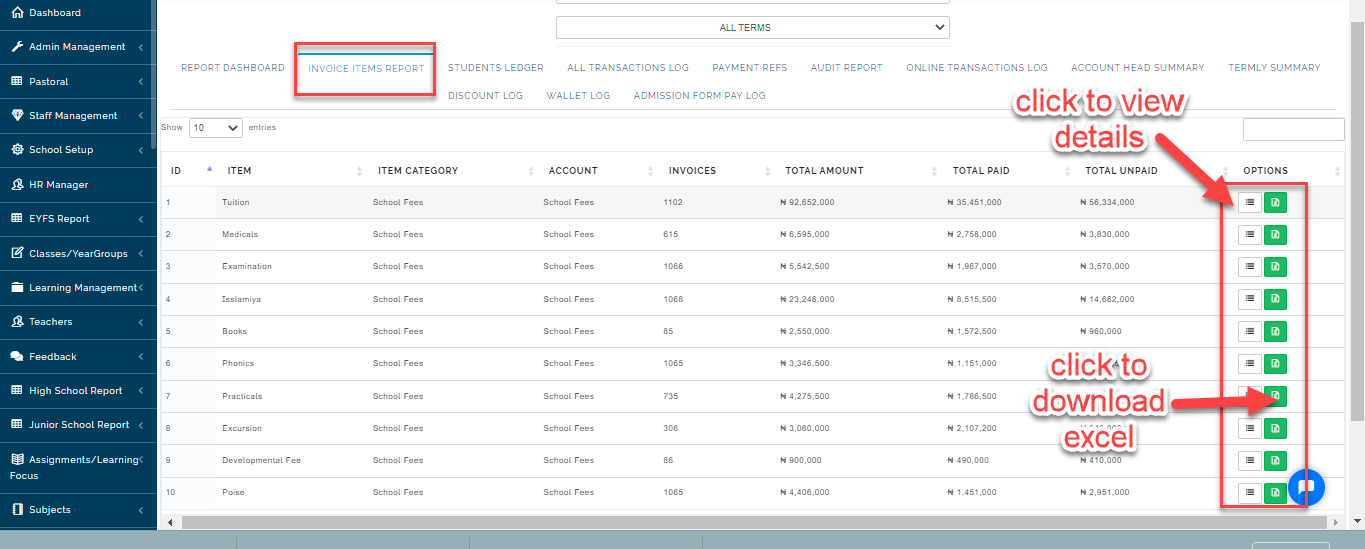1365x549 pixels.
Task: Show details of Isslamiya invoice item
Action: (x=1249, y=299)
